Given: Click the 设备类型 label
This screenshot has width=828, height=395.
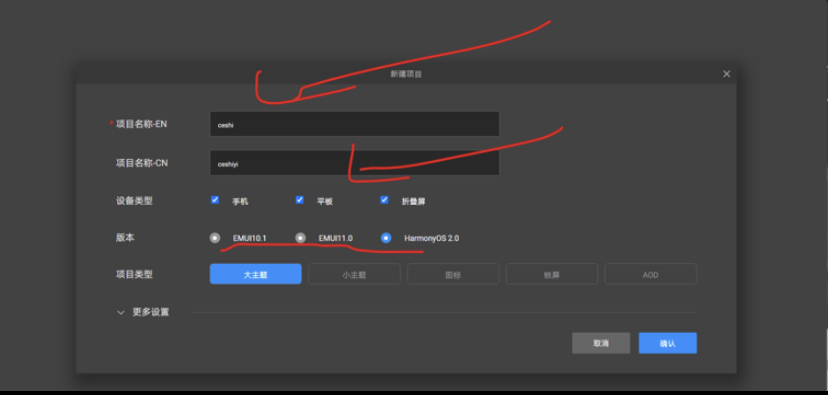Looking at the screenshot, I should point(134,201).
